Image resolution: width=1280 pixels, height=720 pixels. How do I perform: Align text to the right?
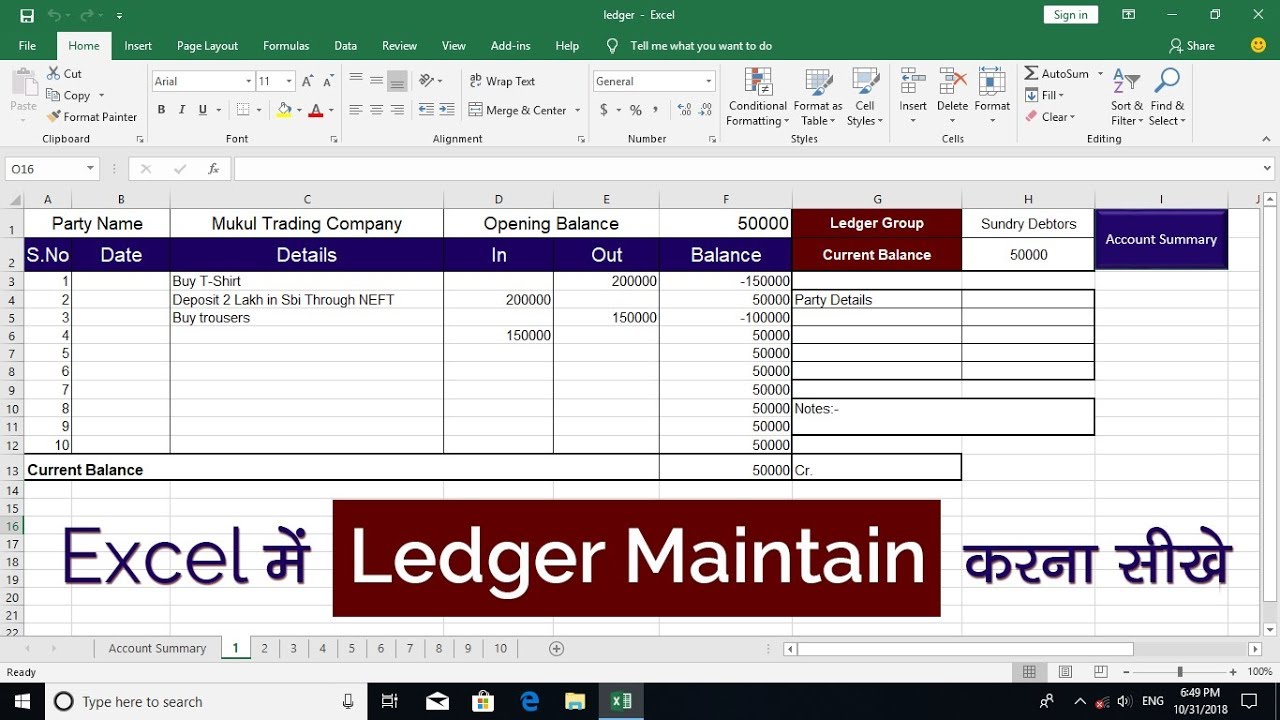tap(397, 110)
